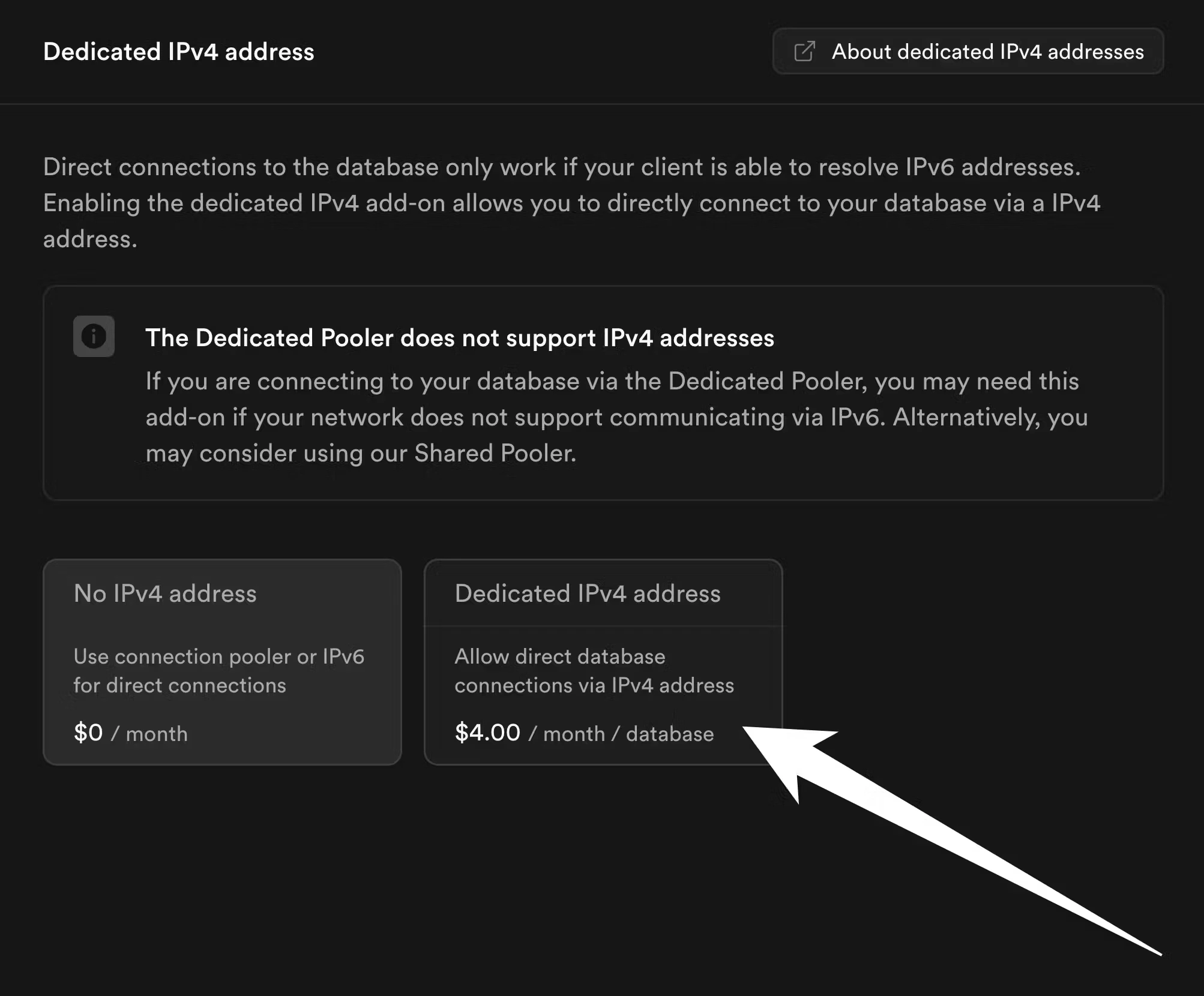This screenshot has height=996, width=1204.
Task: Click the Allow direct database connections description
Action: [594, 671]
